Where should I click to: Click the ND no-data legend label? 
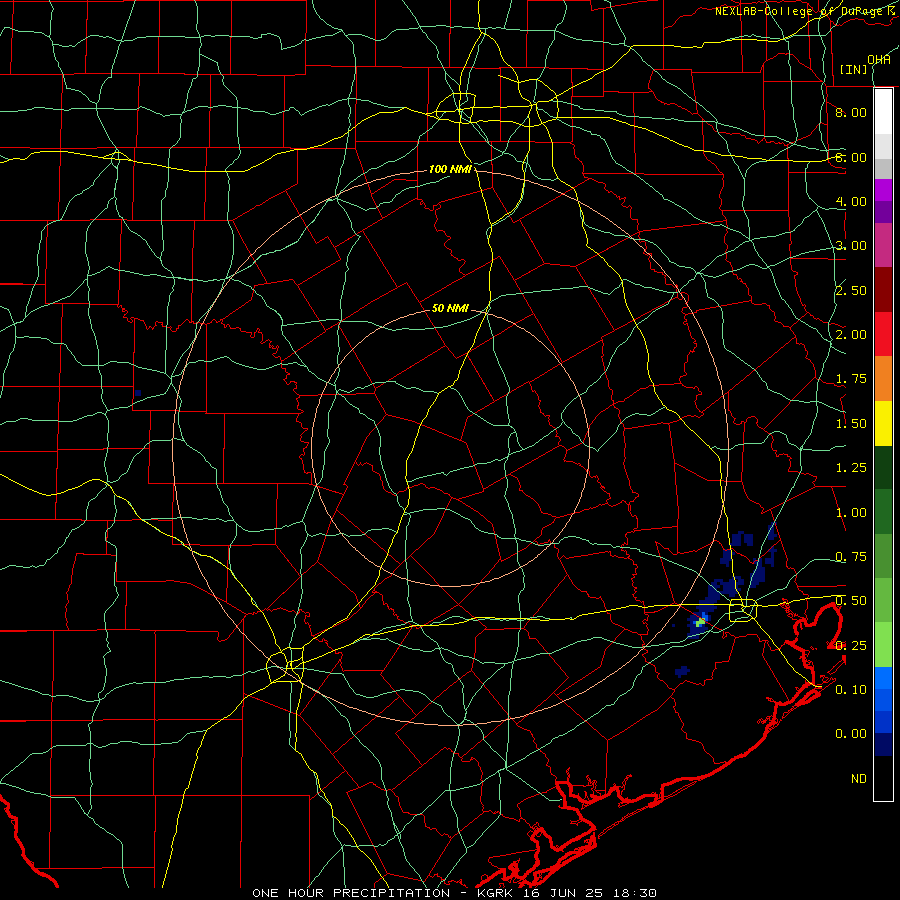click(x=859, y=779)
